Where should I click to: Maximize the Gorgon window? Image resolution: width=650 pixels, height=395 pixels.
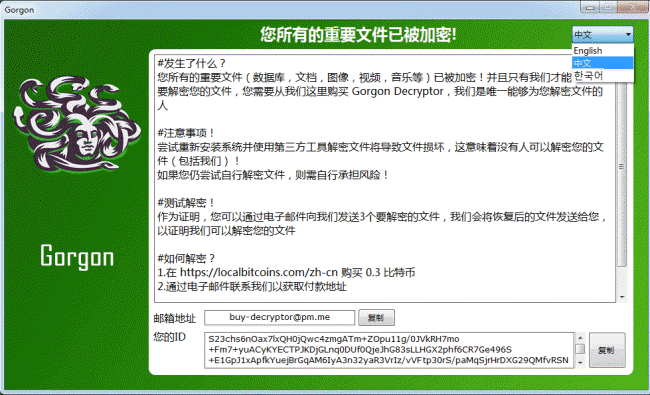pyautogui.click(x=608, y=7)
